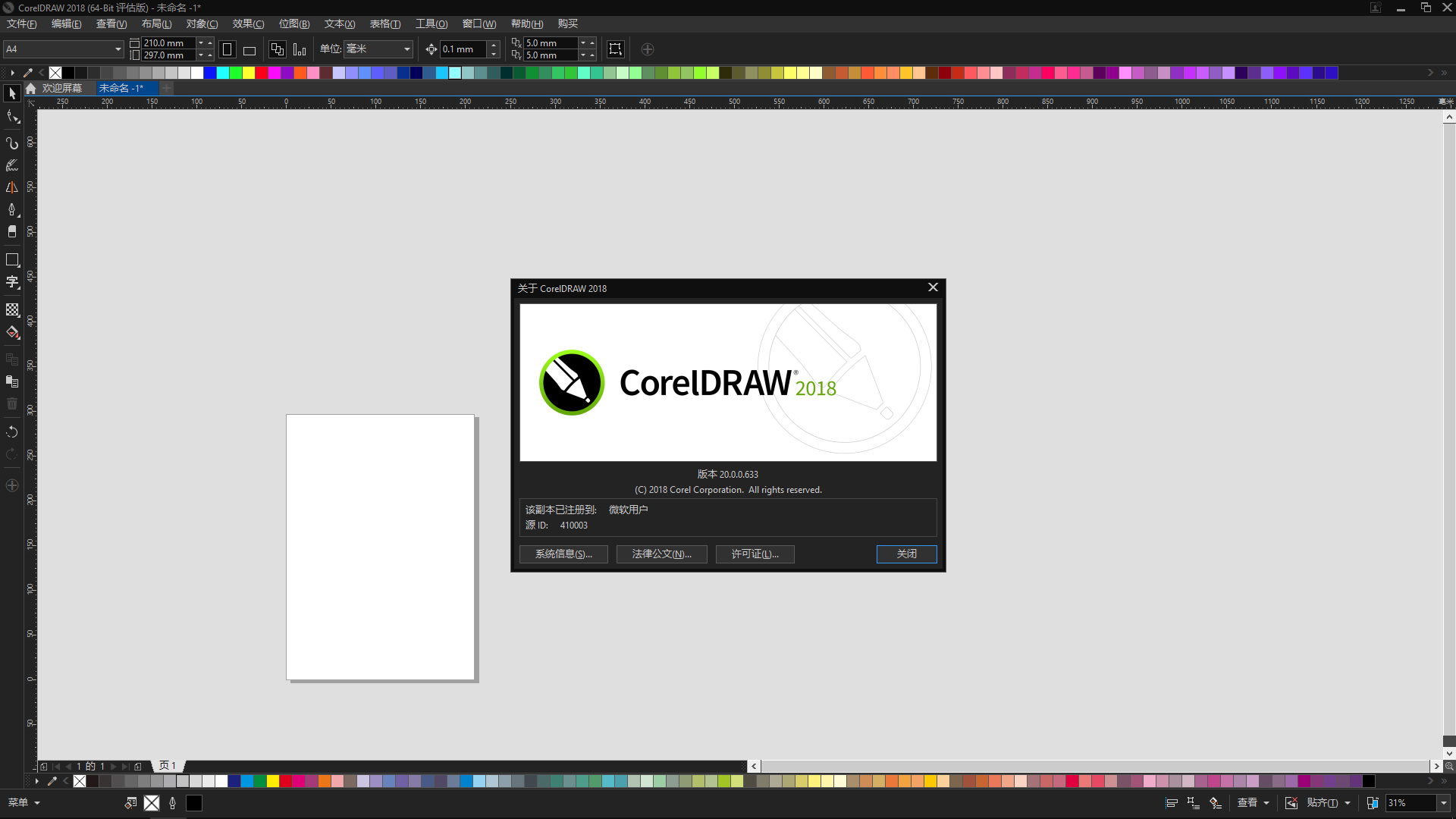Click the Paste icon in toolbox
This screenshot has height=819, width=1456.
click(12, 381)
